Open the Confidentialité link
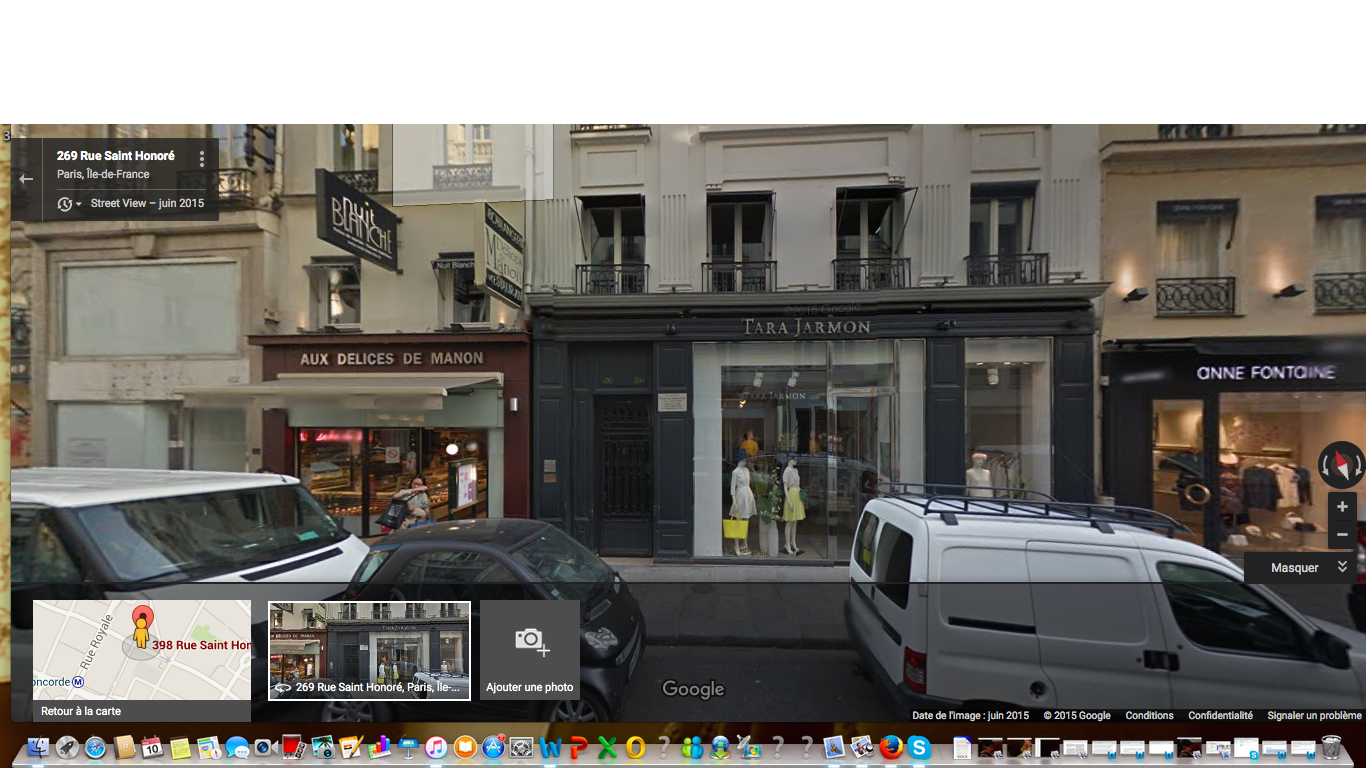1366x768 pixels. (x=1220, y=715)
